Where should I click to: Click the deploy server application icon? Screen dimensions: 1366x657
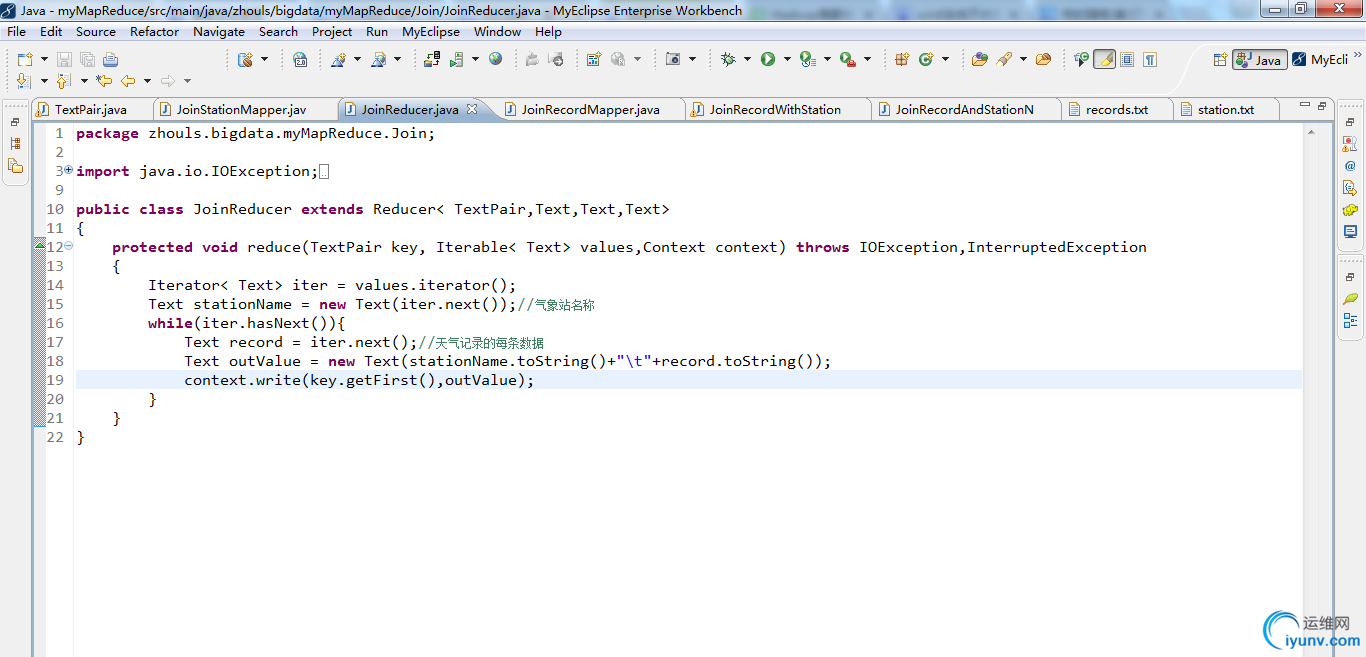tap(431, 59)
